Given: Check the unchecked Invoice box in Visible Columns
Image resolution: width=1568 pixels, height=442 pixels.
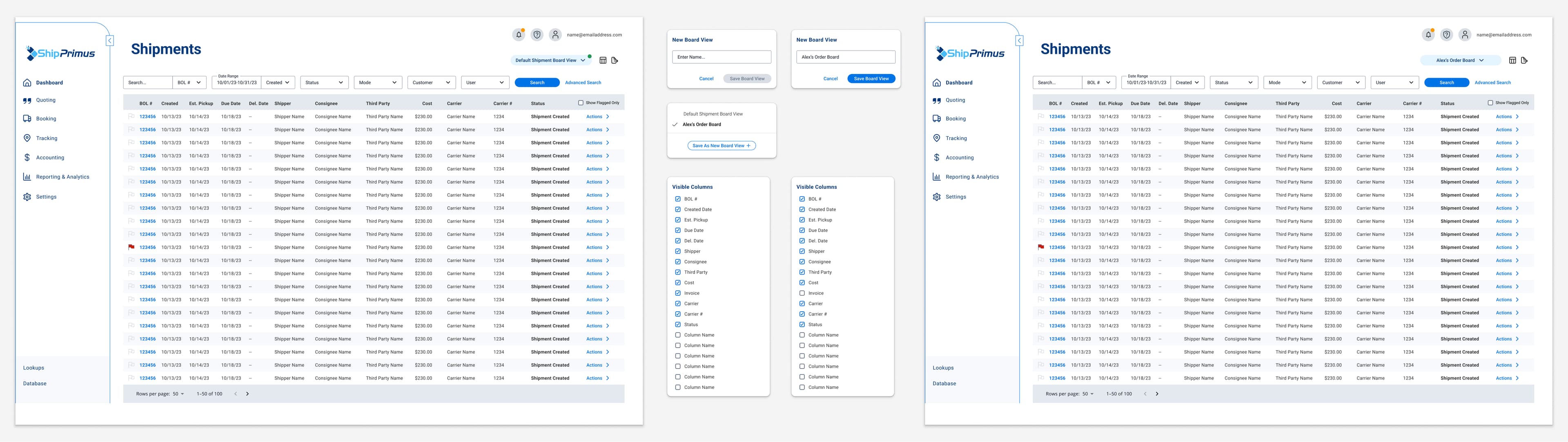Looking at the screenshot, I should (x=802, y=293).
